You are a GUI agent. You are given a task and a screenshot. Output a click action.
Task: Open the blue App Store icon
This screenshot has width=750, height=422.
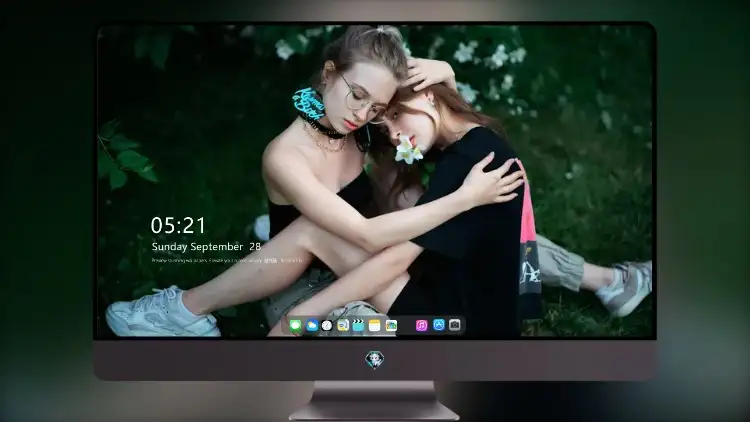(x=439, y=325)
